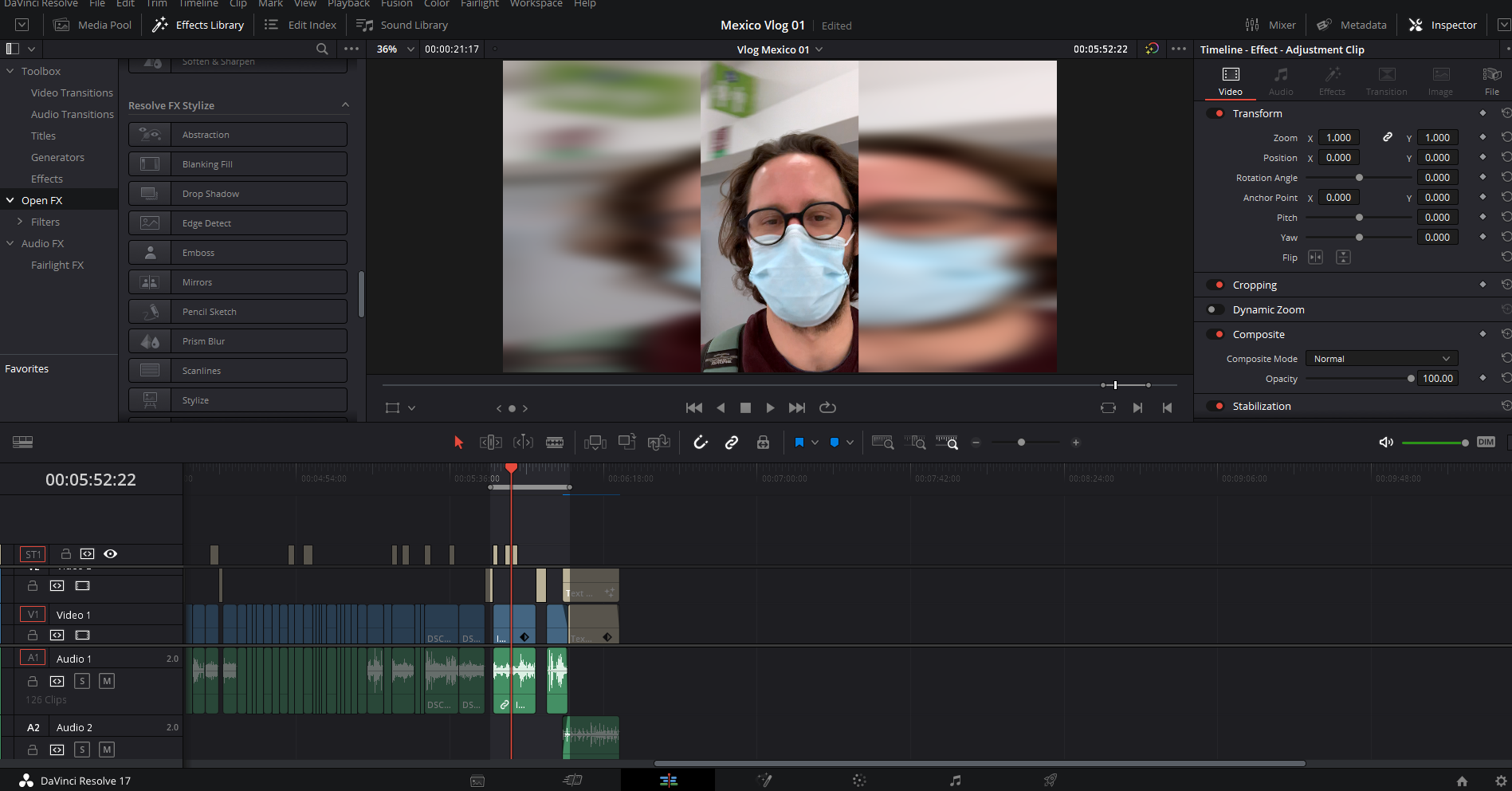Image resolution: width=1512 pixels, height=791 pixels.
Task: Open the flag color dropdown arrow
Action: click(x=815, y=443)
